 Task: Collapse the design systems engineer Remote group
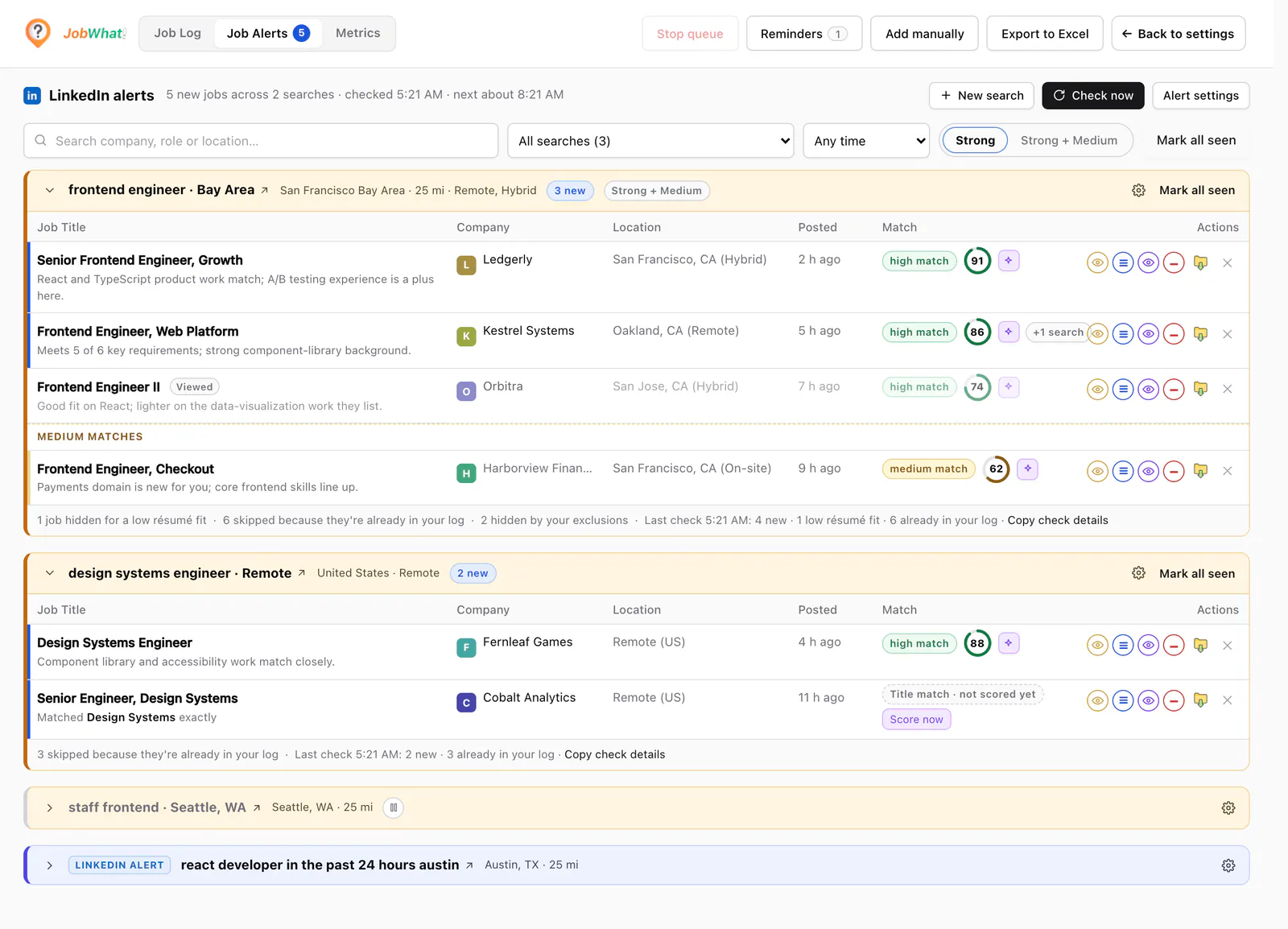[50, 574]
